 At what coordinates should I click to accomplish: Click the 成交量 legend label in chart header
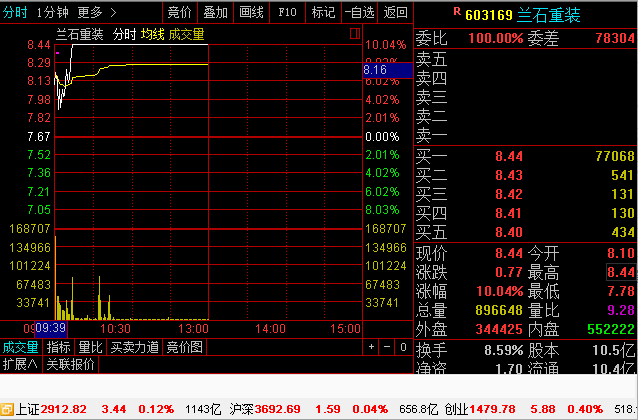pos(186,35)
